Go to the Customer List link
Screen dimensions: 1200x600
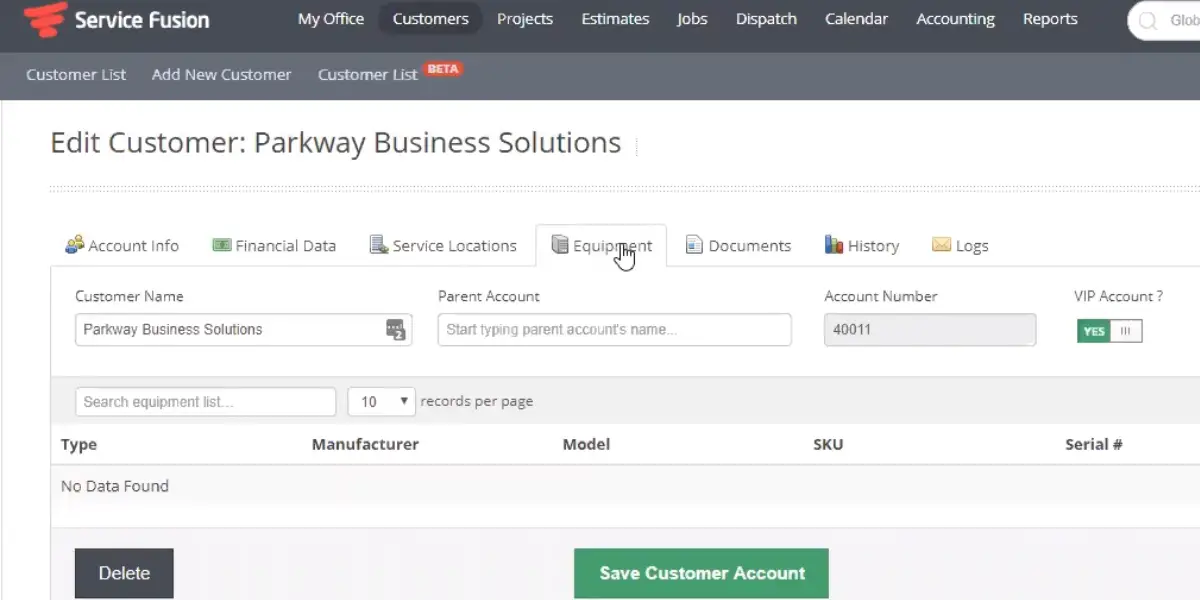76,74
